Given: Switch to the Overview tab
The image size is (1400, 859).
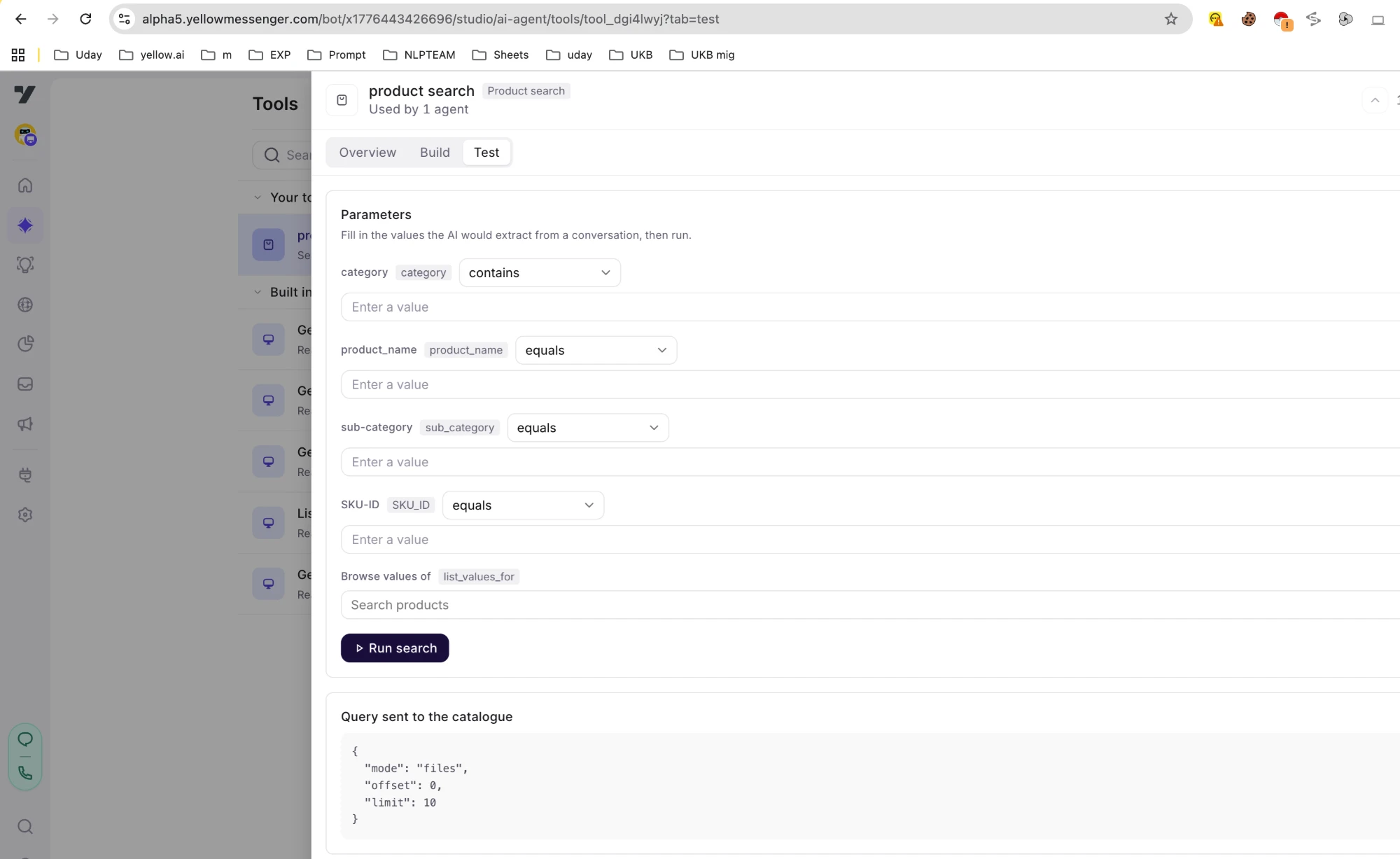Looking at the screenshot, I should [367, 153].
